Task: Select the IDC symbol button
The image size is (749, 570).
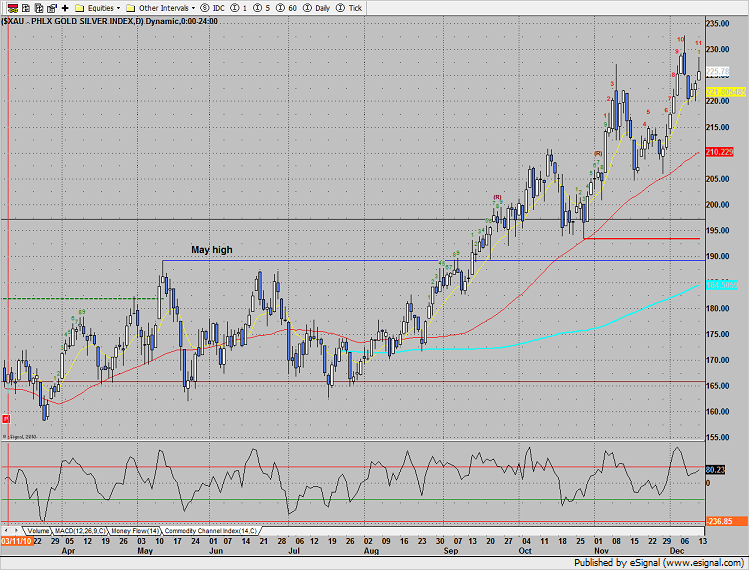Action: click(213, 8)
